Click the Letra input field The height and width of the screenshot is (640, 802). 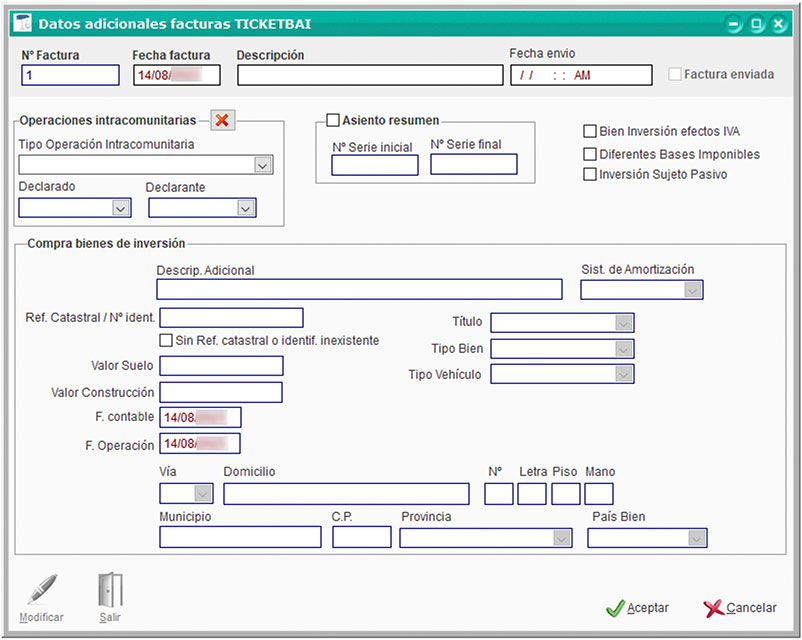click(532, 494)
